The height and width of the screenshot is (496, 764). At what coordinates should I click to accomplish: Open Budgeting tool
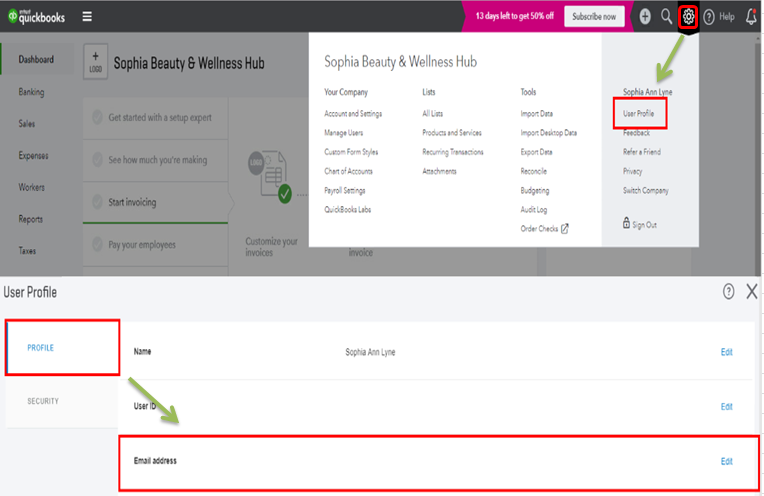535,191
